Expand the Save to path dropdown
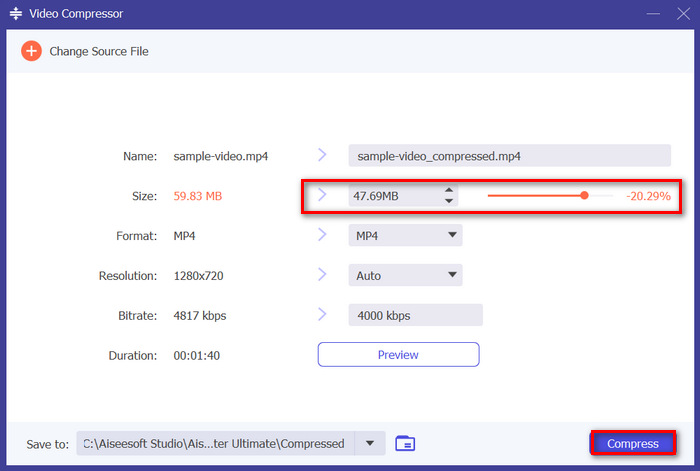 (371, 443)
